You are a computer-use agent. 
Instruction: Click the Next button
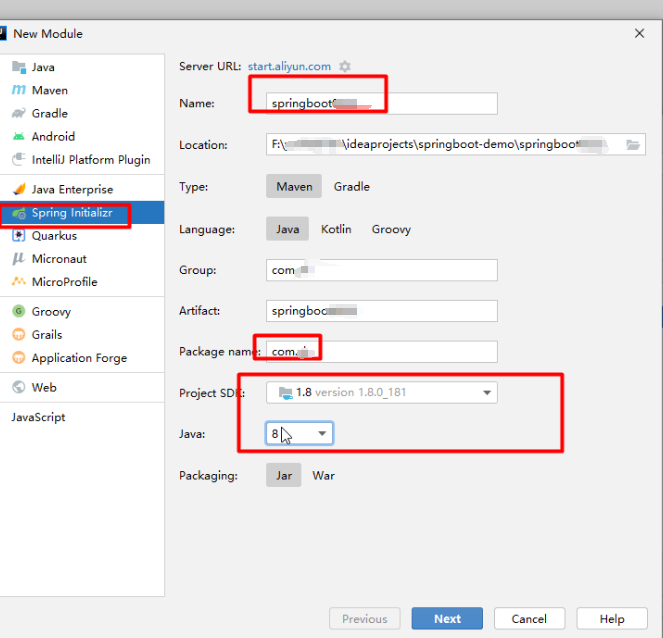pyautogui.click(x=447, y=619)
